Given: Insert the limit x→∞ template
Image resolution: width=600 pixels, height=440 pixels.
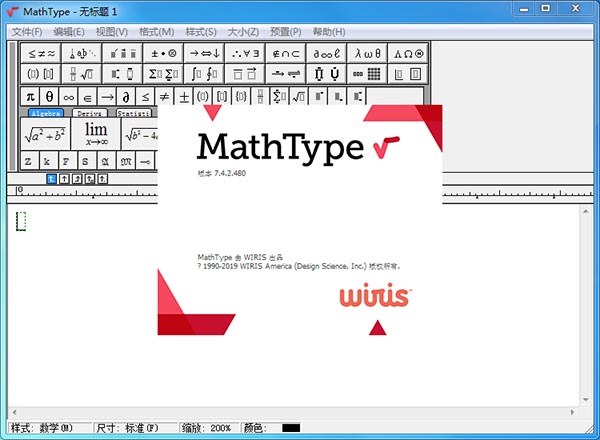Looking at the screenshot, I should click(96, 133).
